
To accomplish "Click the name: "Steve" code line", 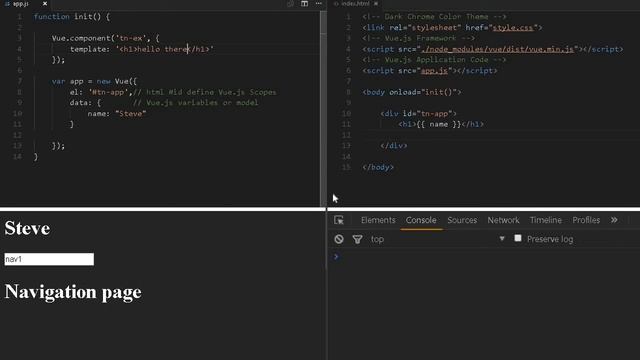I will 117,113.
